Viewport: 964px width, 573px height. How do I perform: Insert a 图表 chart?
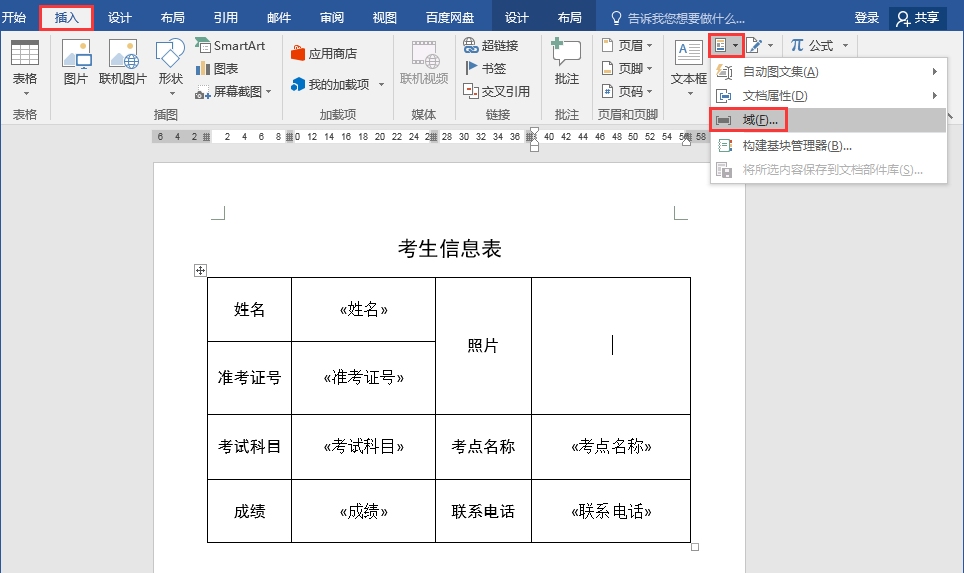[216, 68]
